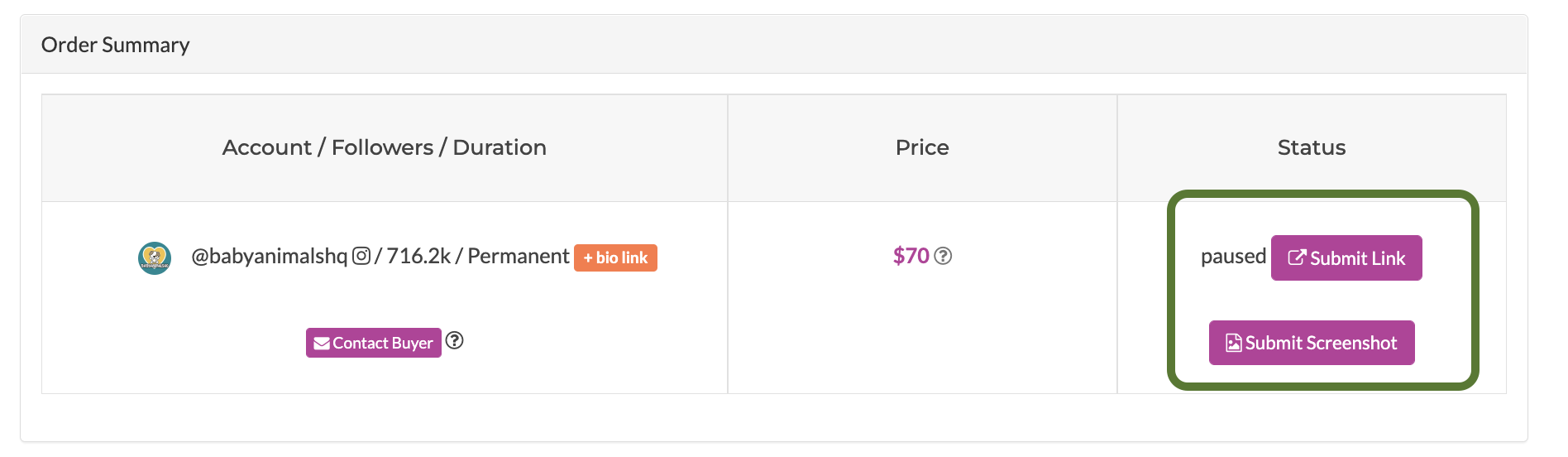Click the Submit Screenshot button text

click(1321, 343)
